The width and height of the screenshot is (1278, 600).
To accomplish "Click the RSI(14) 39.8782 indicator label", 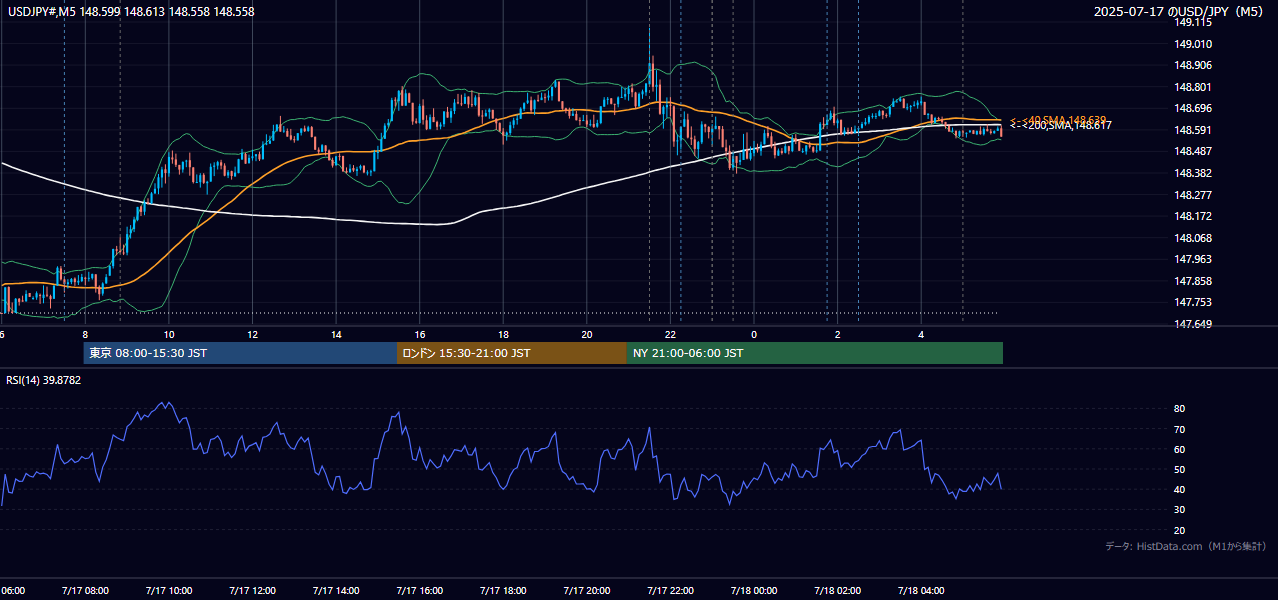I will (x=44, y=380).
